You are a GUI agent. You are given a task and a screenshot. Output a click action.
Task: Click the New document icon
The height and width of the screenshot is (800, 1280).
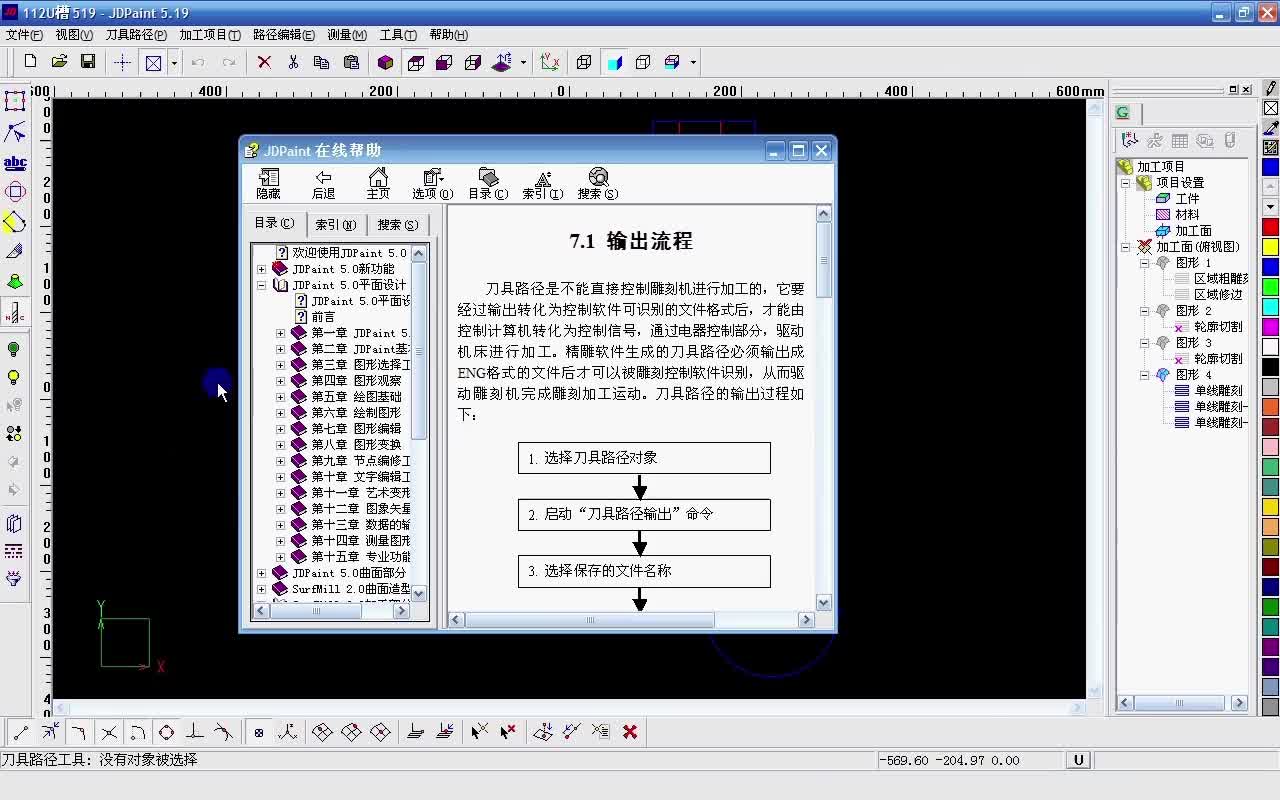click(x=30, y=62)
